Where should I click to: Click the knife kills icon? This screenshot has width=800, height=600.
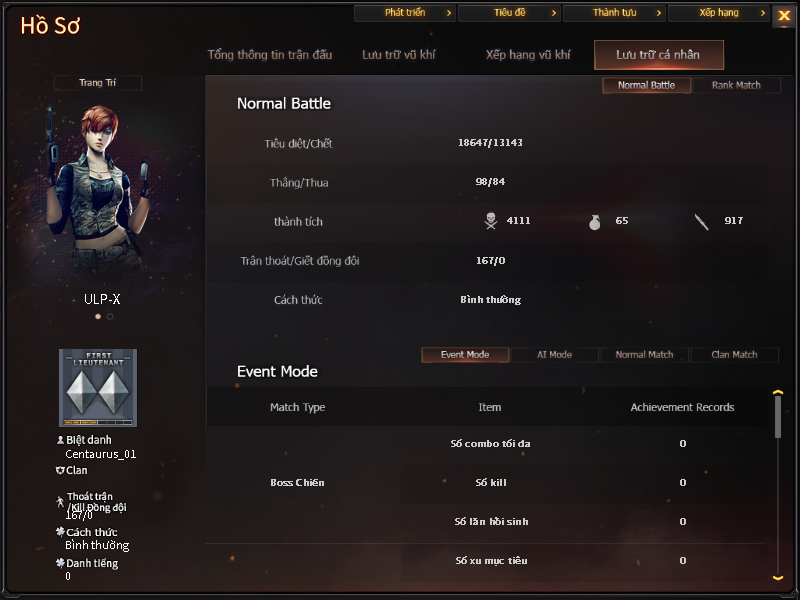[702, 222]
